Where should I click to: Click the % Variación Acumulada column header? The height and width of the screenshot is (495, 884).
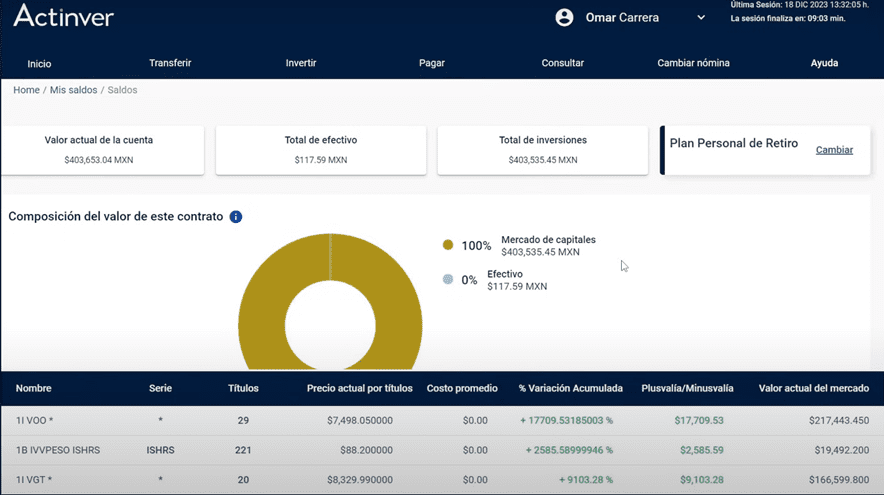point(571,388)
